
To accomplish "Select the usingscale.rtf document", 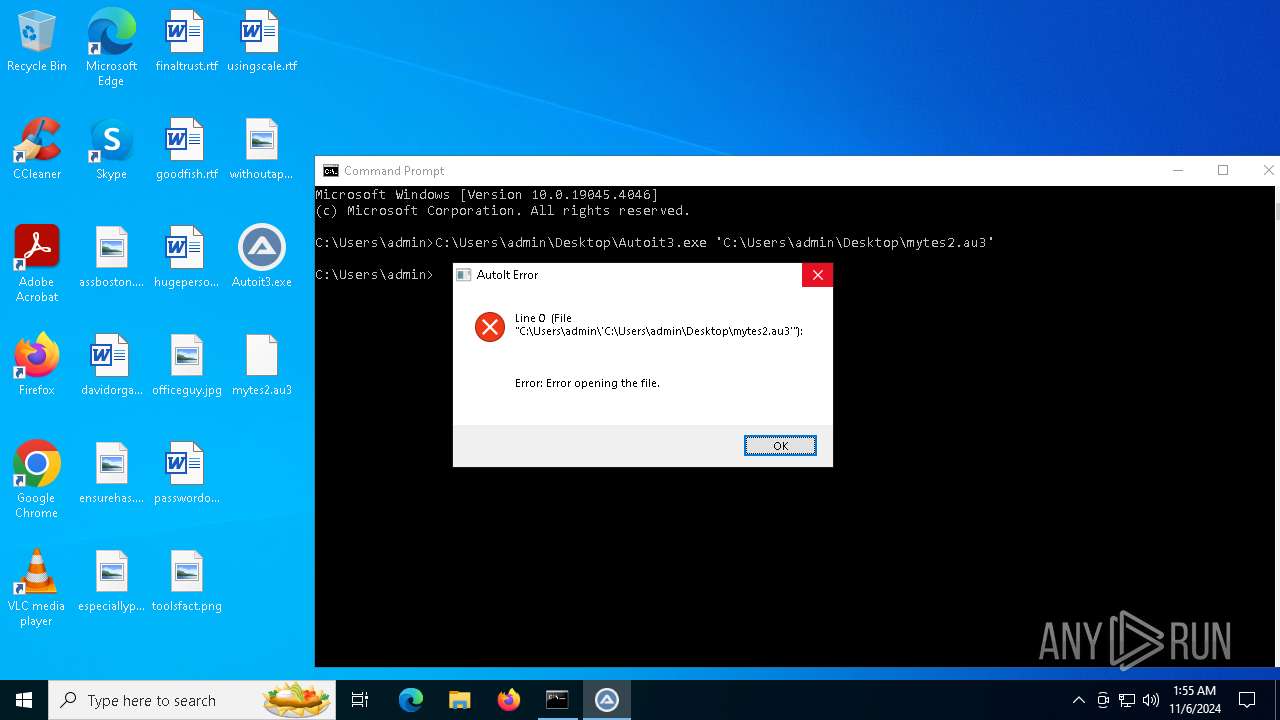I will tap(261, 41).
